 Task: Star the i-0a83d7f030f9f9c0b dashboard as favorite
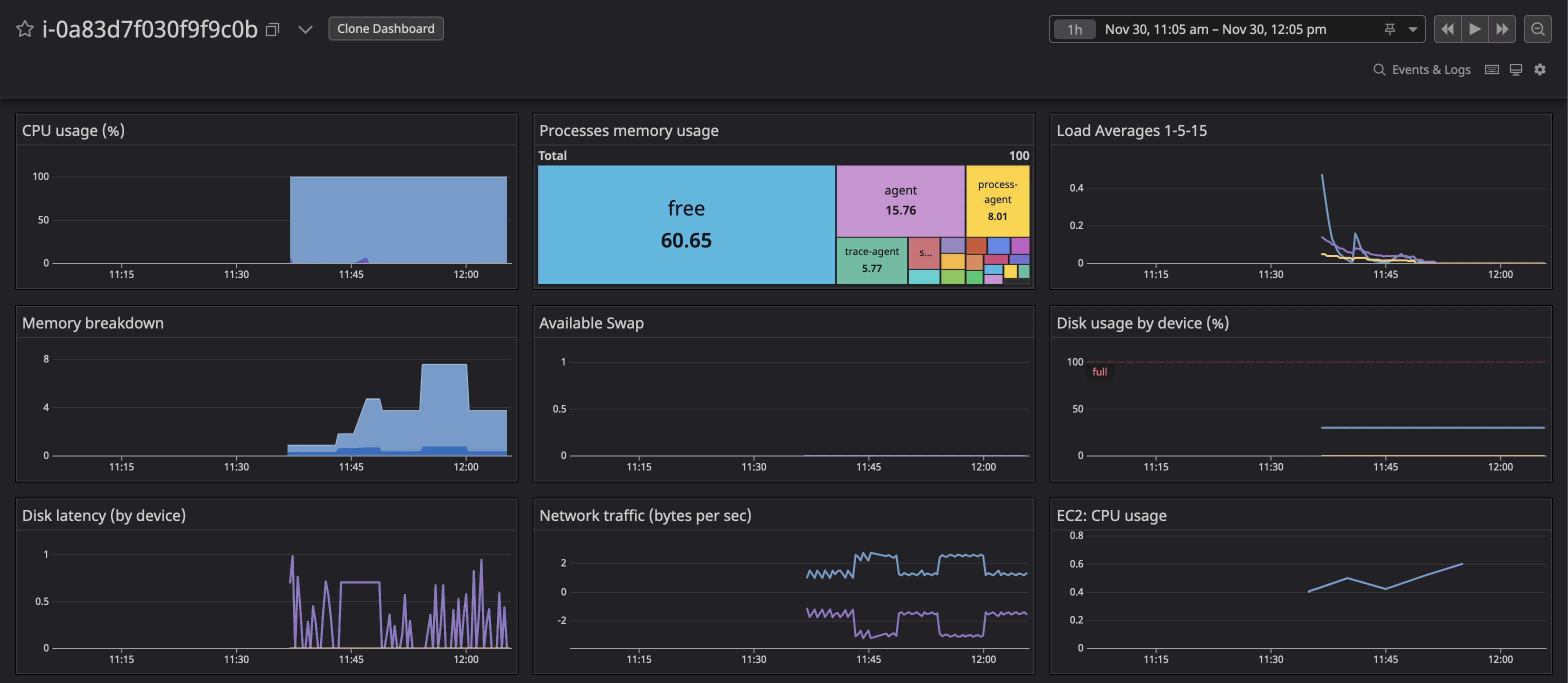(x=25, y=28)
